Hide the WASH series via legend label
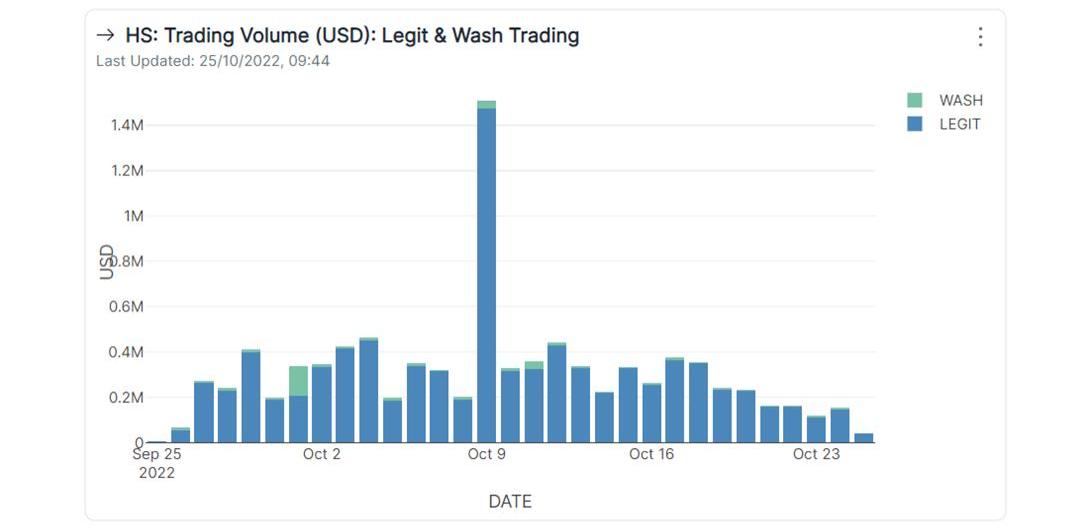1090x532 pixels. click(961, 100)
